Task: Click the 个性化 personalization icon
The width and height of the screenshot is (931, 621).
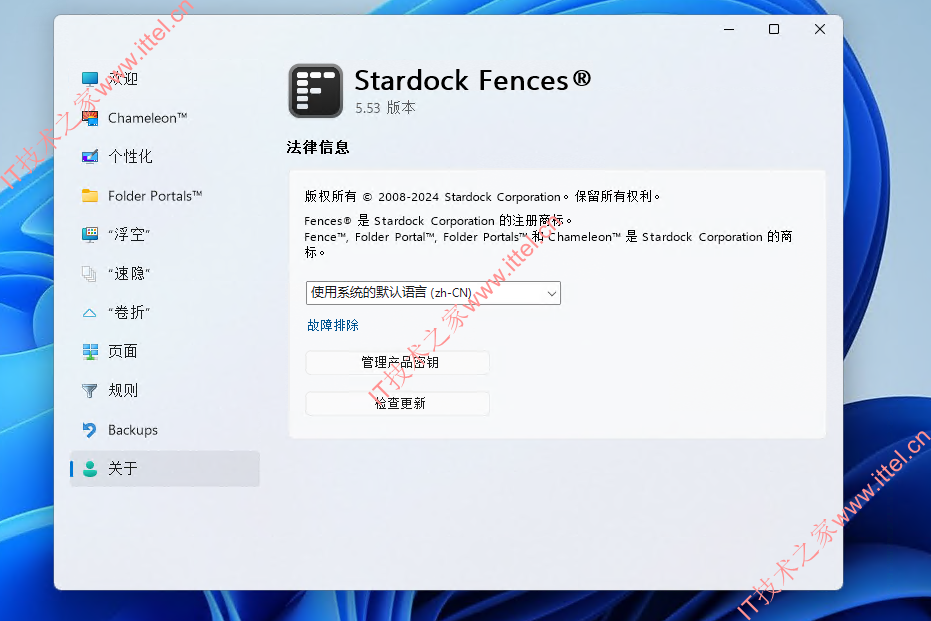Action: [90, 157]
